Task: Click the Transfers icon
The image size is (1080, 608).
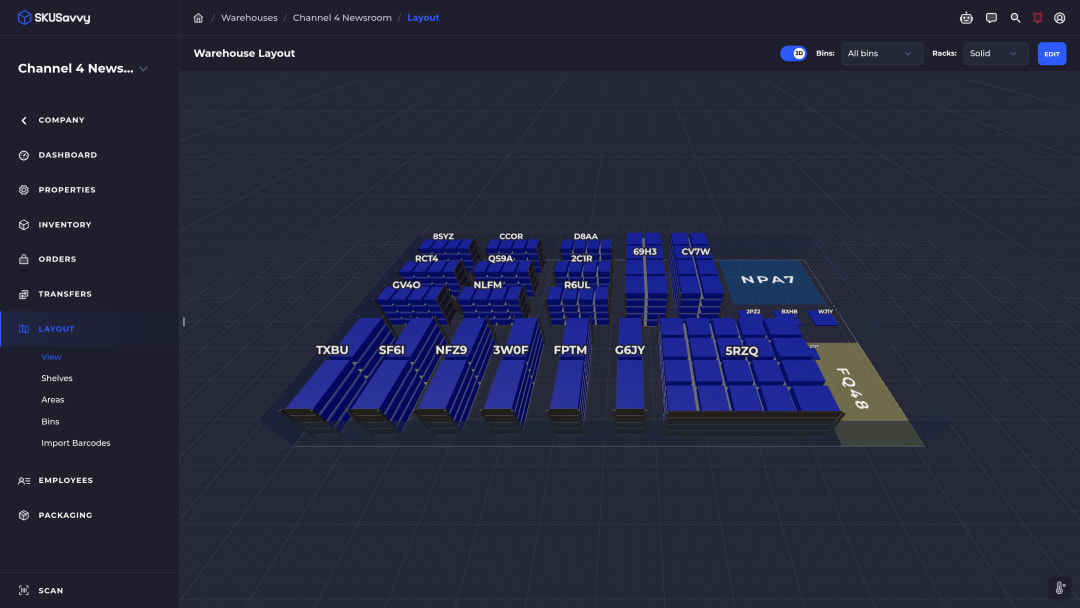Action: (24, 294)
